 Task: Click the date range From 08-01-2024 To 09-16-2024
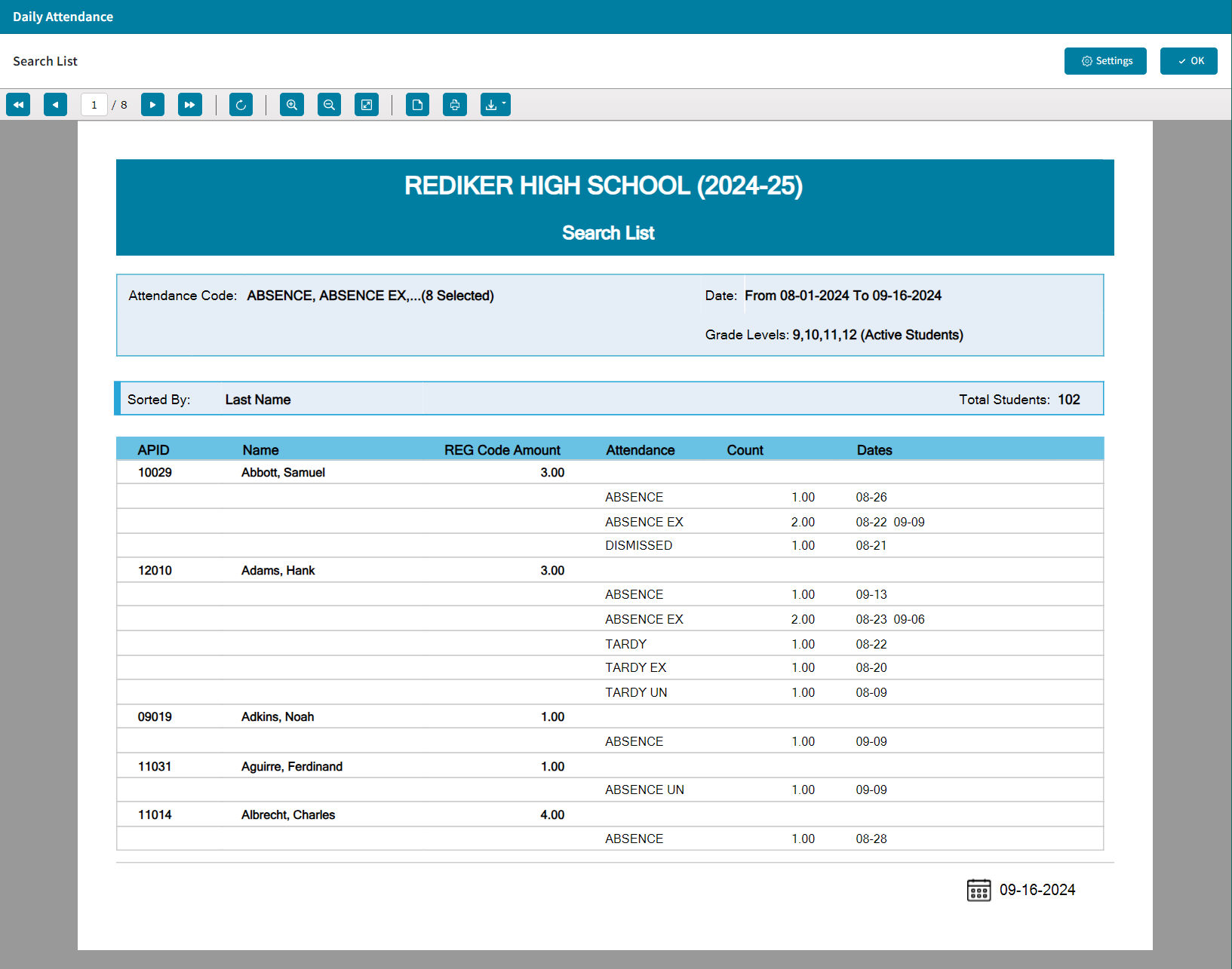843,296
